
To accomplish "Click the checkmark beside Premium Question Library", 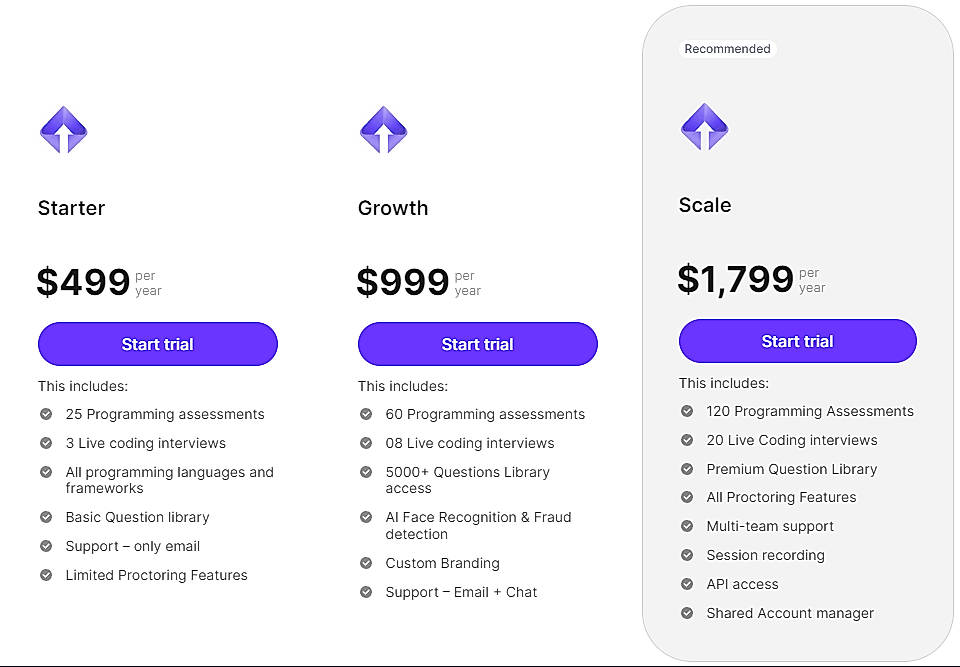I will (x=686, y=469).
